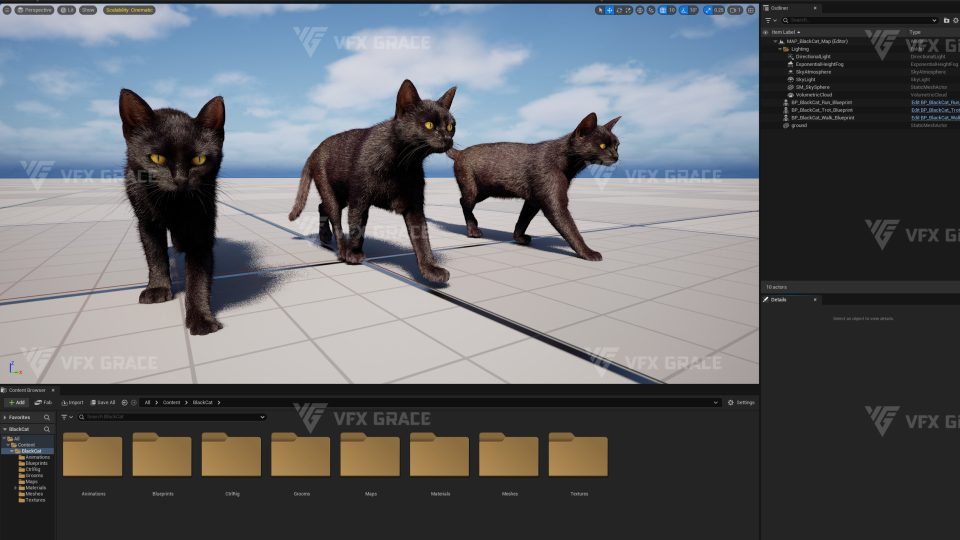Viewport: 960px width, 540px height.
Task: Select the Details panel tab
Action: pos(780,299)
